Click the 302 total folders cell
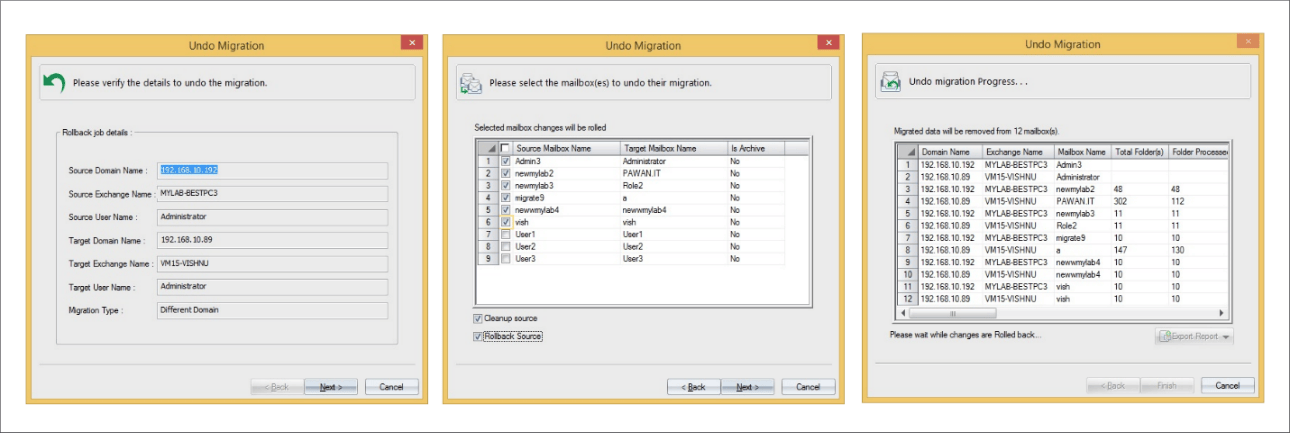 pyautogui.click(x=1139, y=200)
